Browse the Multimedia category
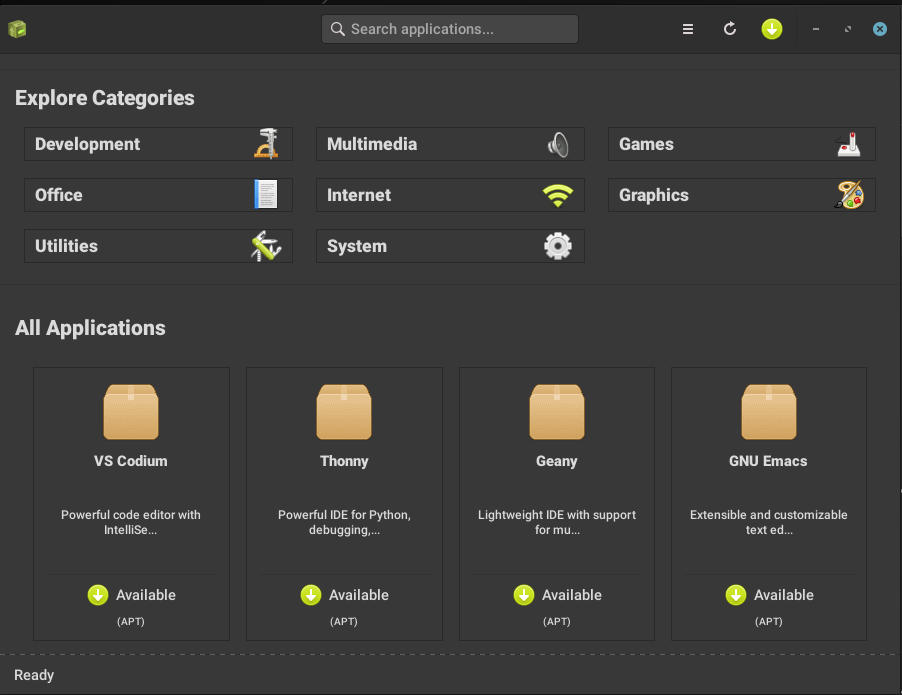Screen dimensions: 902x695 (x=450, y=144)
